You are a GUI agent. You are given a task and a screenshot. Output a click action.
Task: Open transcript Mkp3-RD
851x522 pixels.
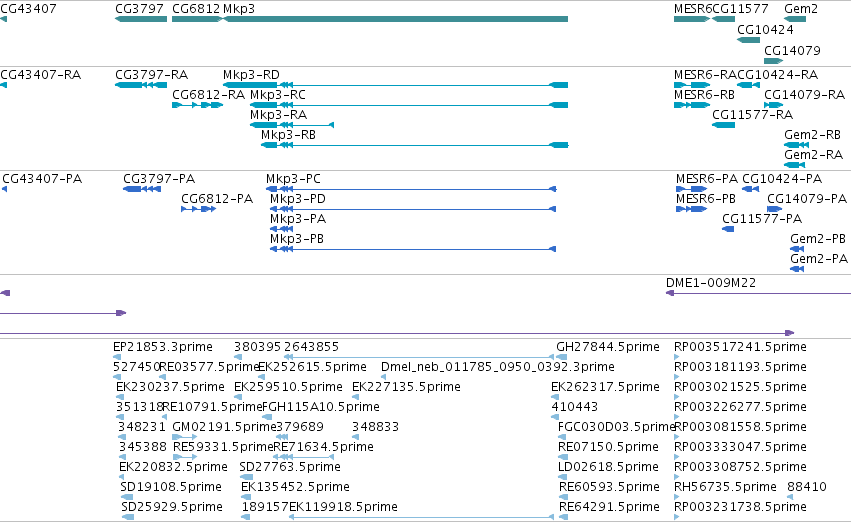tap(251, 74)
